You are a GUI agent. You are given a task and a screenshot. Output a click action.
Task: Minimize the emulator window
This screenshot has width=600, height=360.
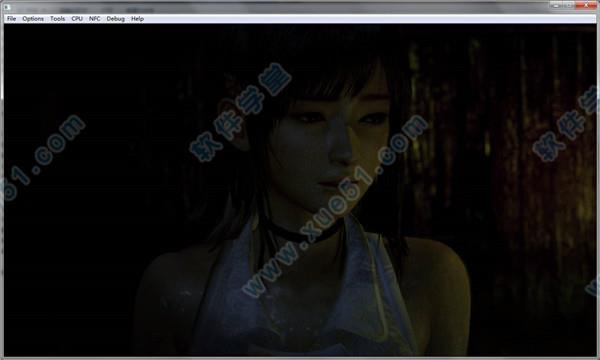(x=556, y=5)
